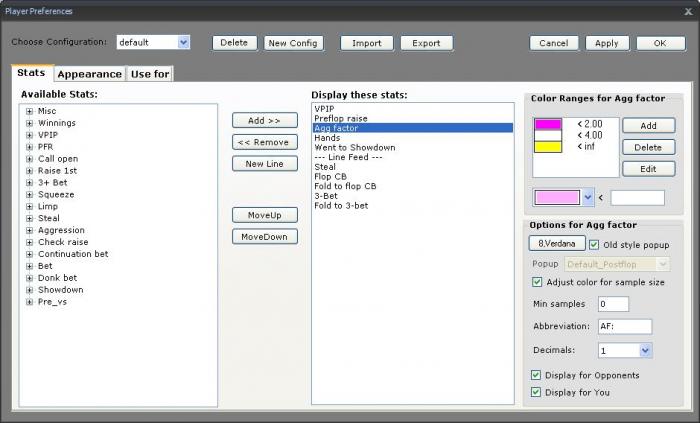Viewport: 700px width, 423px height.
Task: Expand the Squeeze node
Action: tap(29, 195)
